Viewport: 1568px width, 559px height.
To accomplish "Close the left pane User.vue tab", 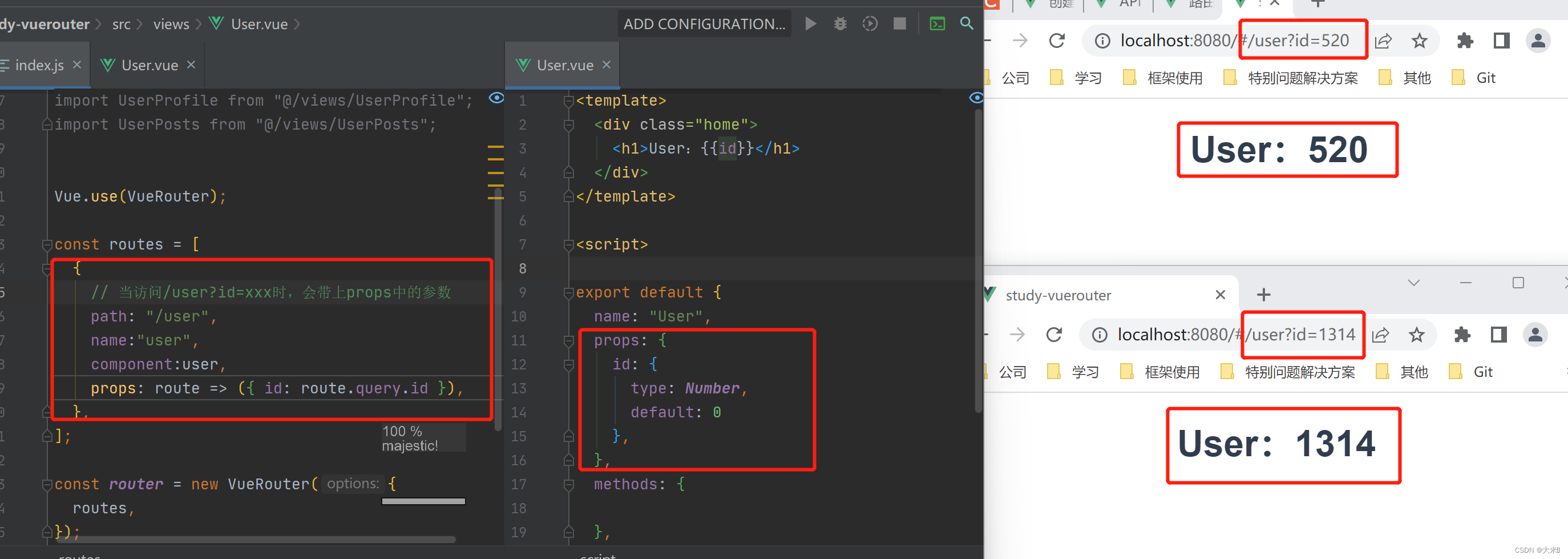I will (x=191, y=65).
